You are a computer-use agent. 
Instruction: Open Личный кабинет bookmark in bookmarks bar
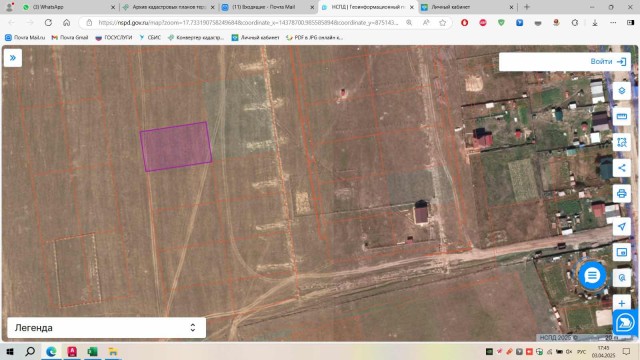click(x=256, y=38)
